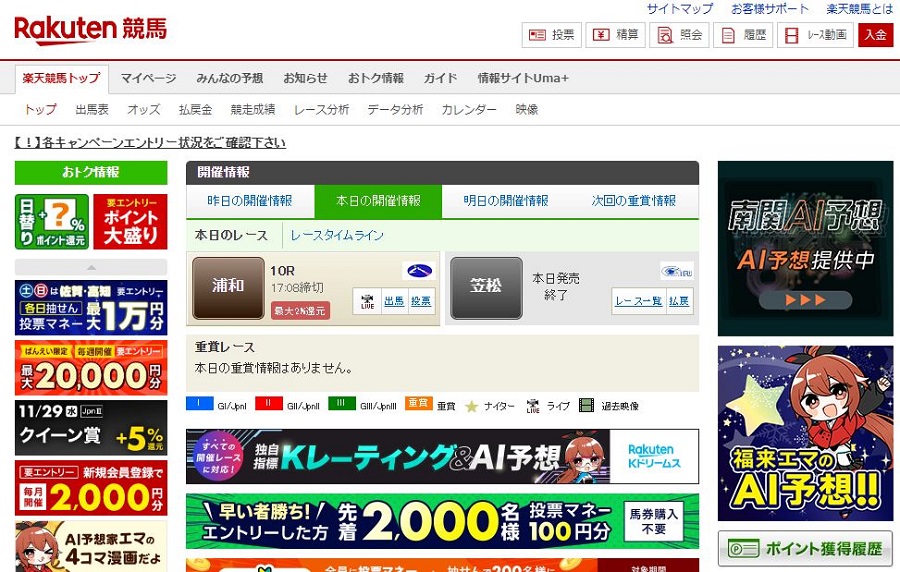Viewport: 900px width, 572px height.
Task: Click the ナイター star legend icon
Action: click(x=471, y=406)
